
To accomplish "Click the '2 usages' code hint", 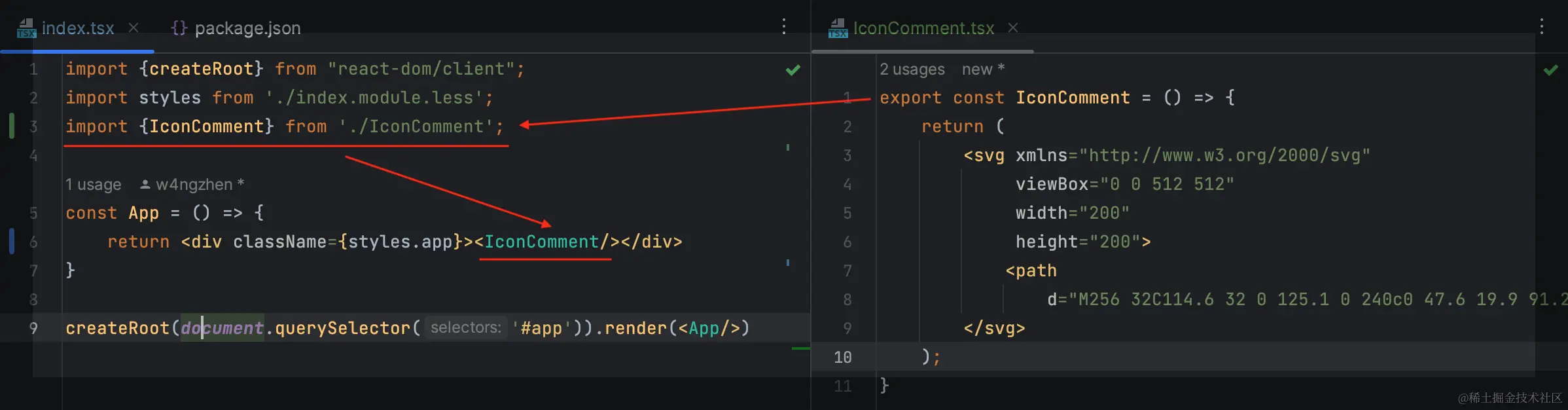I will [912, 69].
